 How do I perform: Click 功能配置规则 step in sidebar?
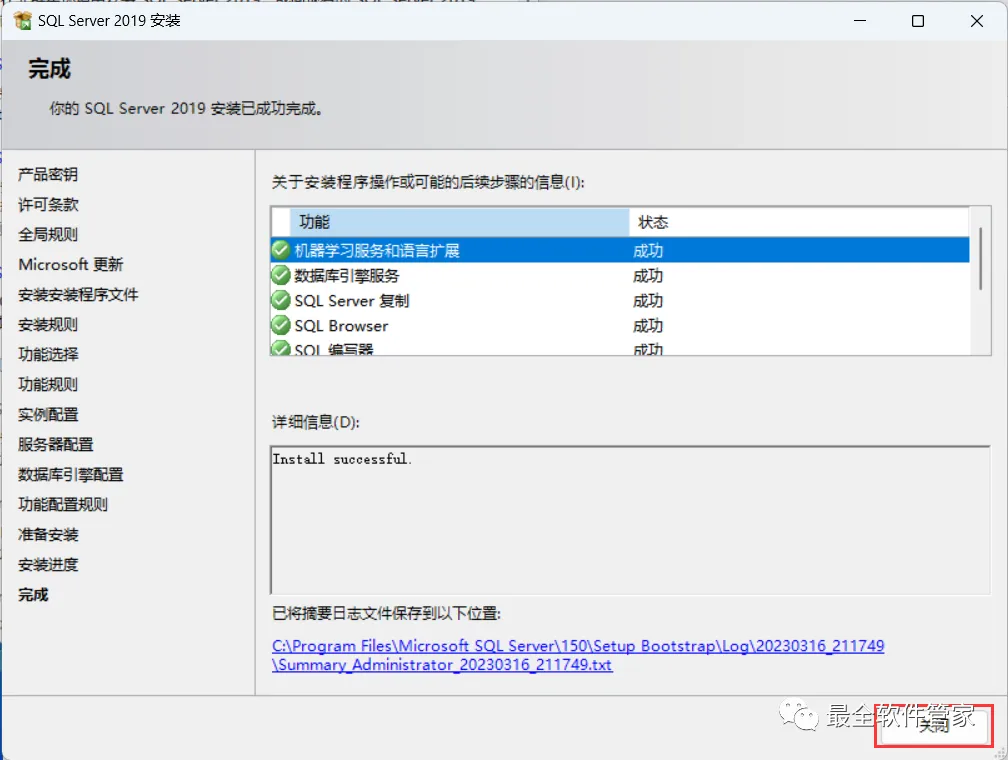click(x=63, y=504)
